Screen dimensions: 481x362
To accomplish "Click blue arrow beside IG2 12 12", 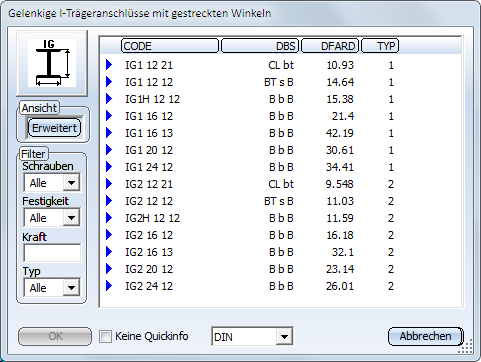I will click(x=109, y=201).
